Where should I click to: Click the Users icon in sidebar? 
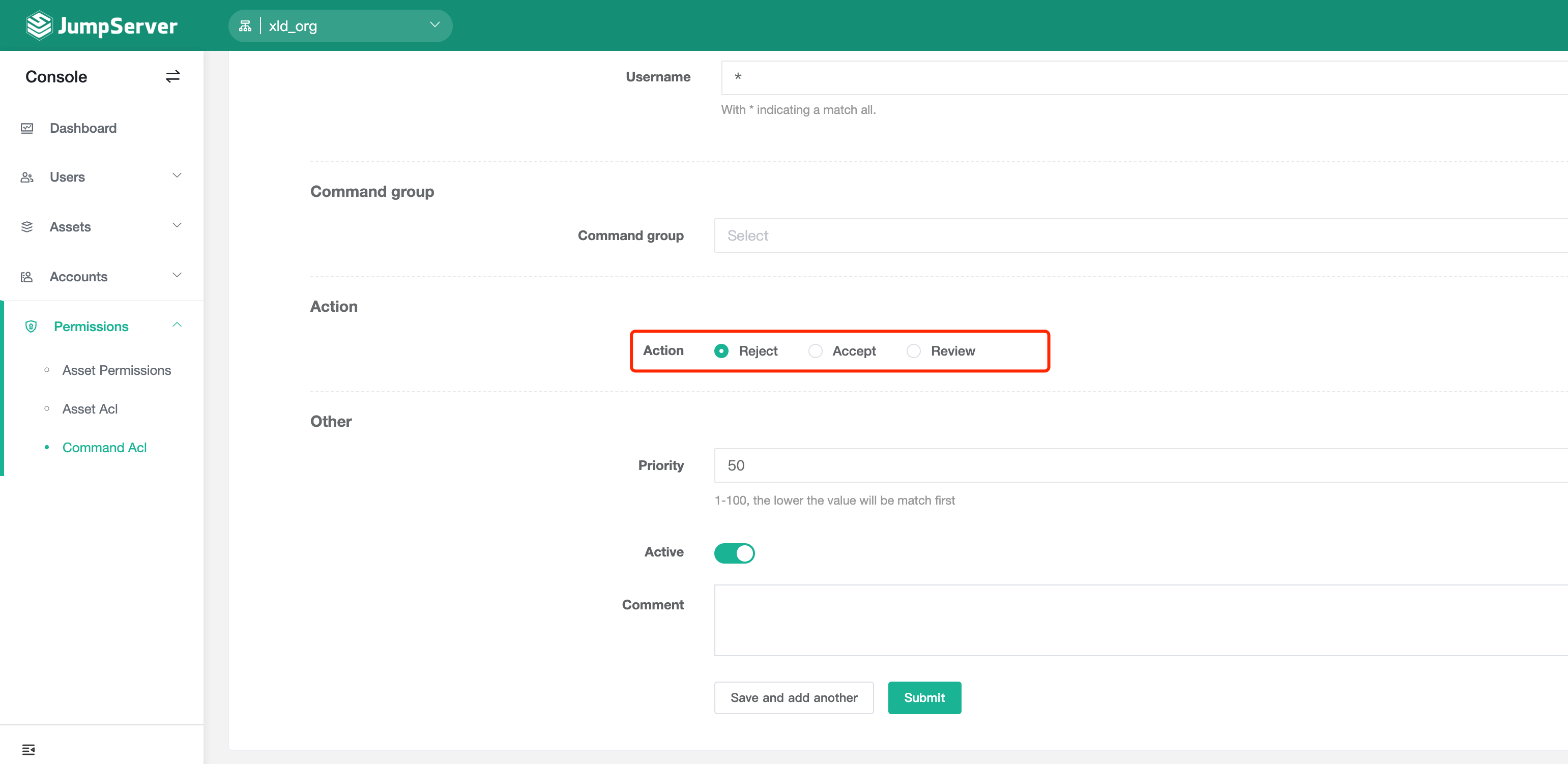point(27,177)
